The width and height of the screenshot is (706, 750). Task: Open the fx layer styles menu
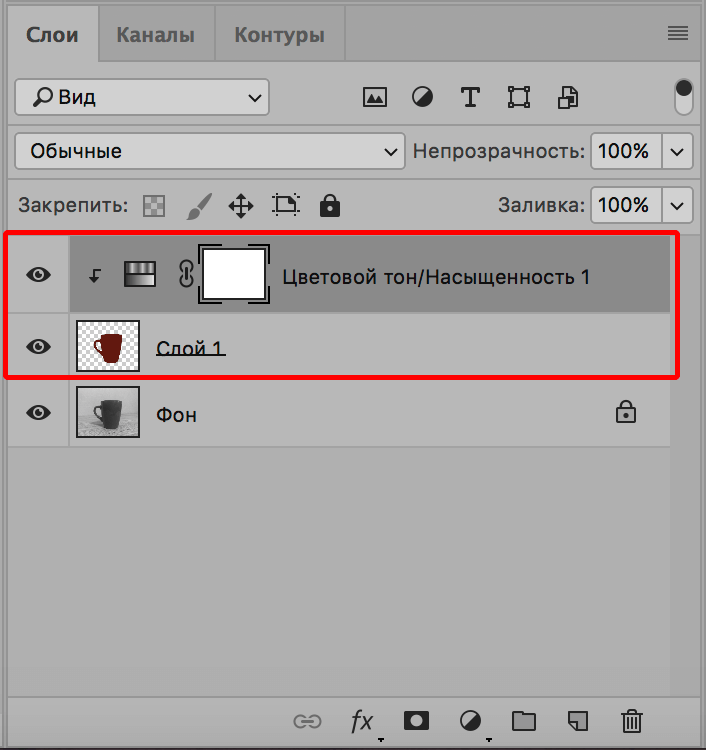tap(362, 721)
